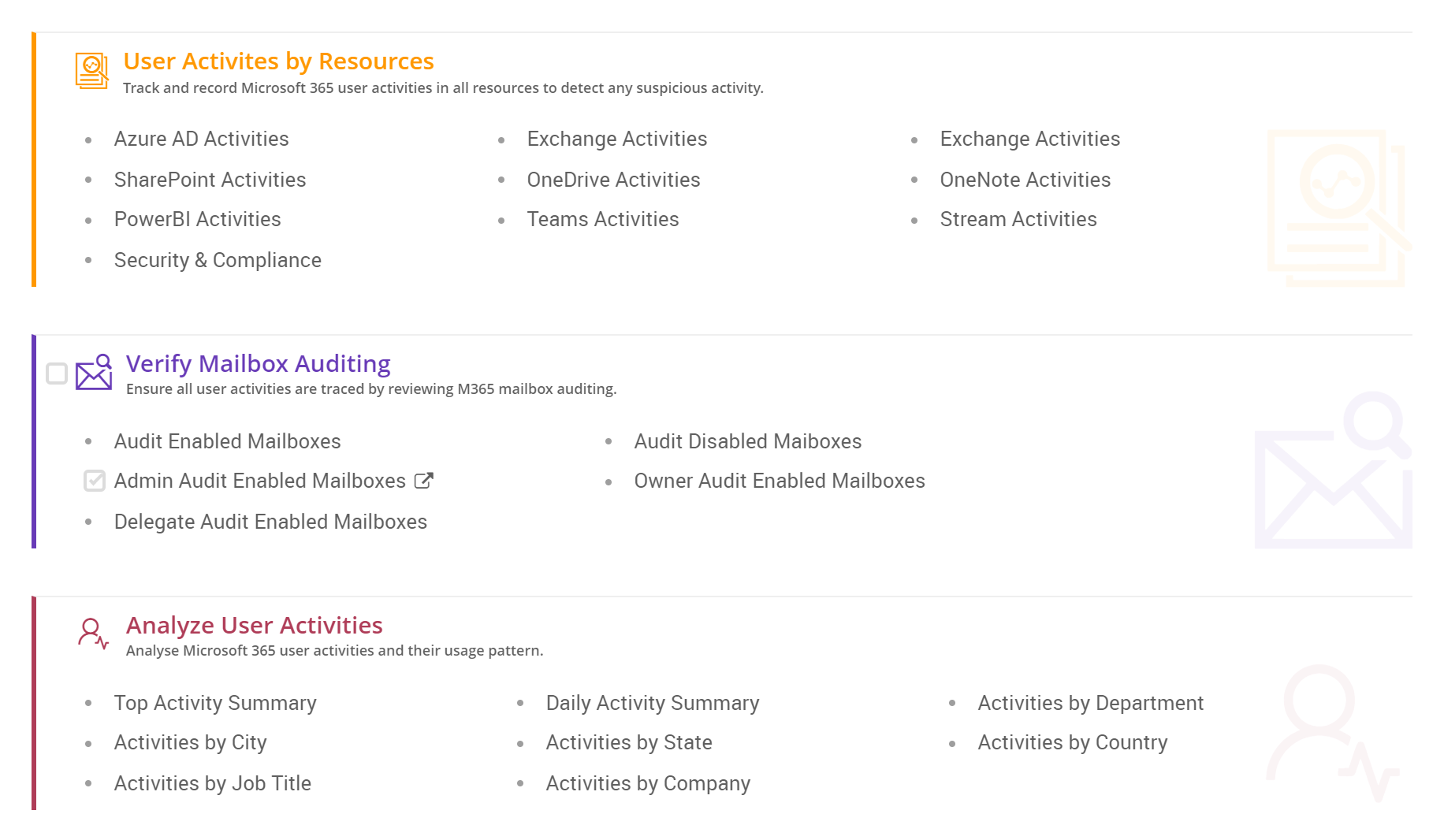Click the report search icon beside User Activites heading
This screenshot has height=840, width=1444.
[91, 70]
